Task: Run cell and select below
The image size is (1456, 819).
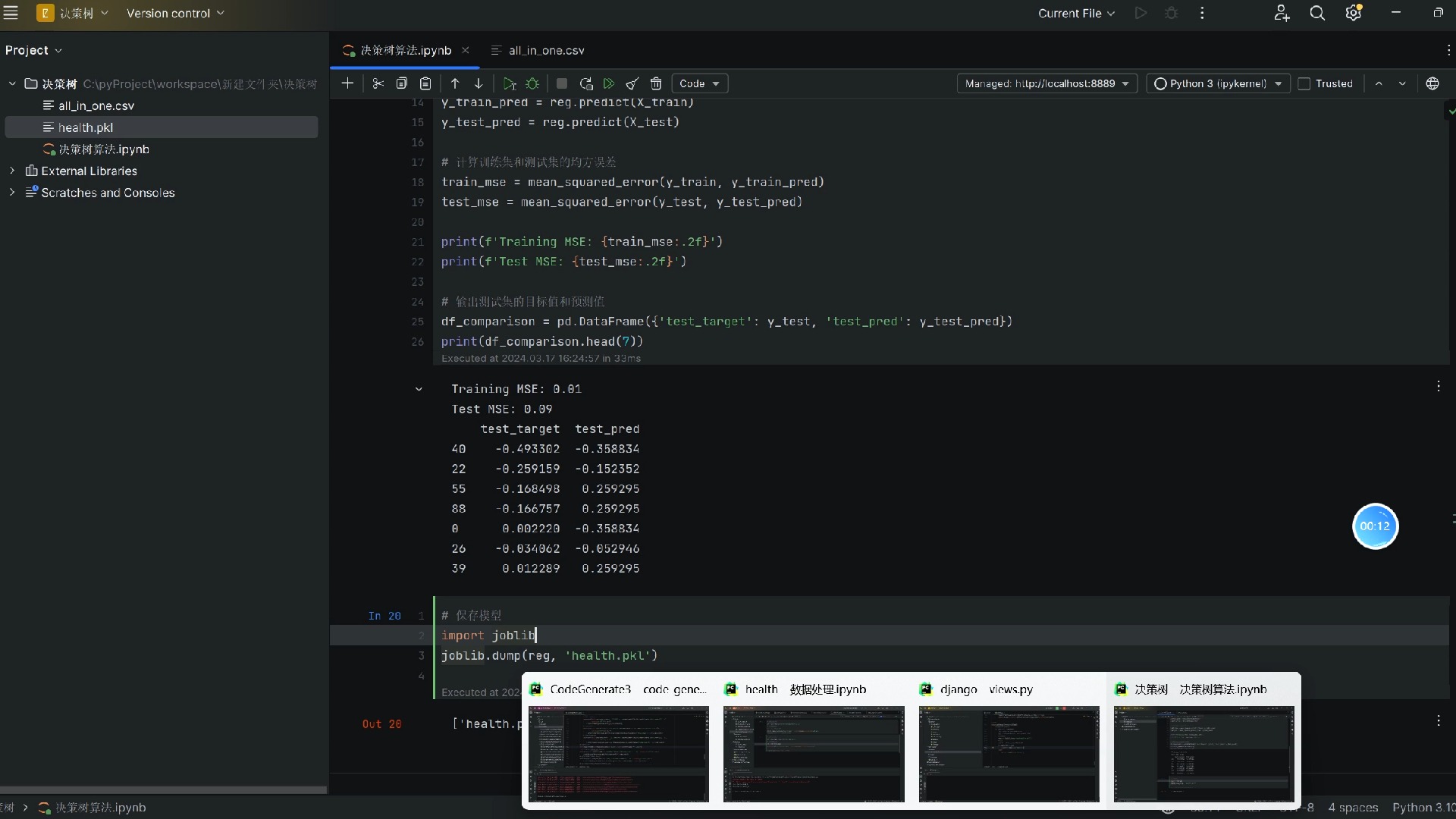Action: tap(510, 83)
